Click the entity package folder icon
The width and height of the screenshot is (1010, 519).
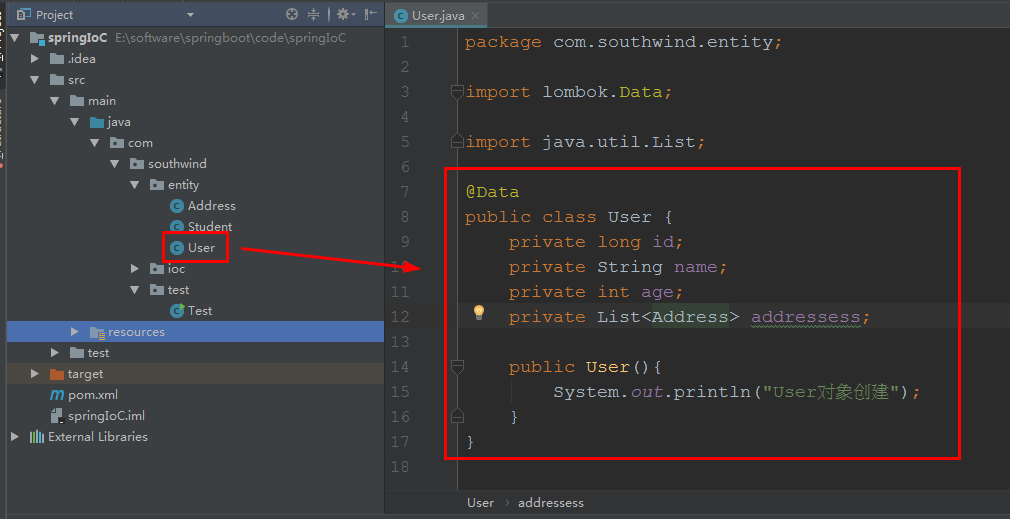157,185
